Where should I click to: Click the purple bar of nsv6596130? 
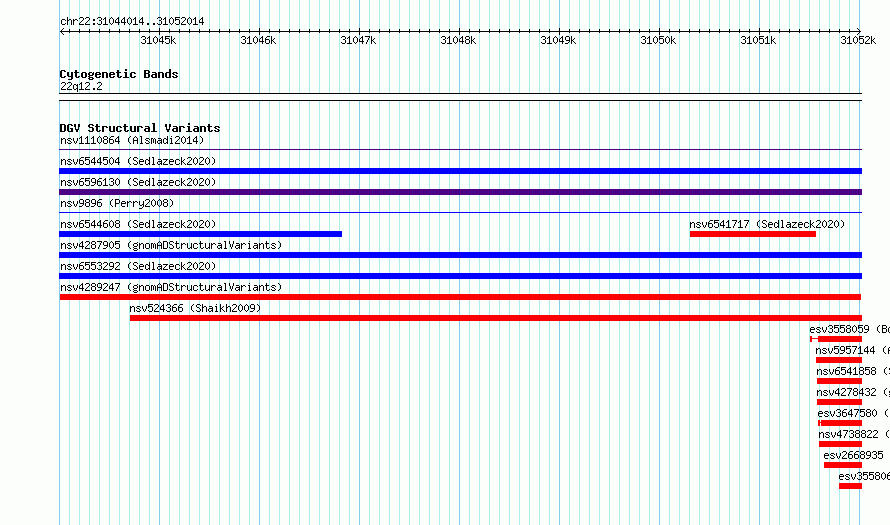pos(460,192)
